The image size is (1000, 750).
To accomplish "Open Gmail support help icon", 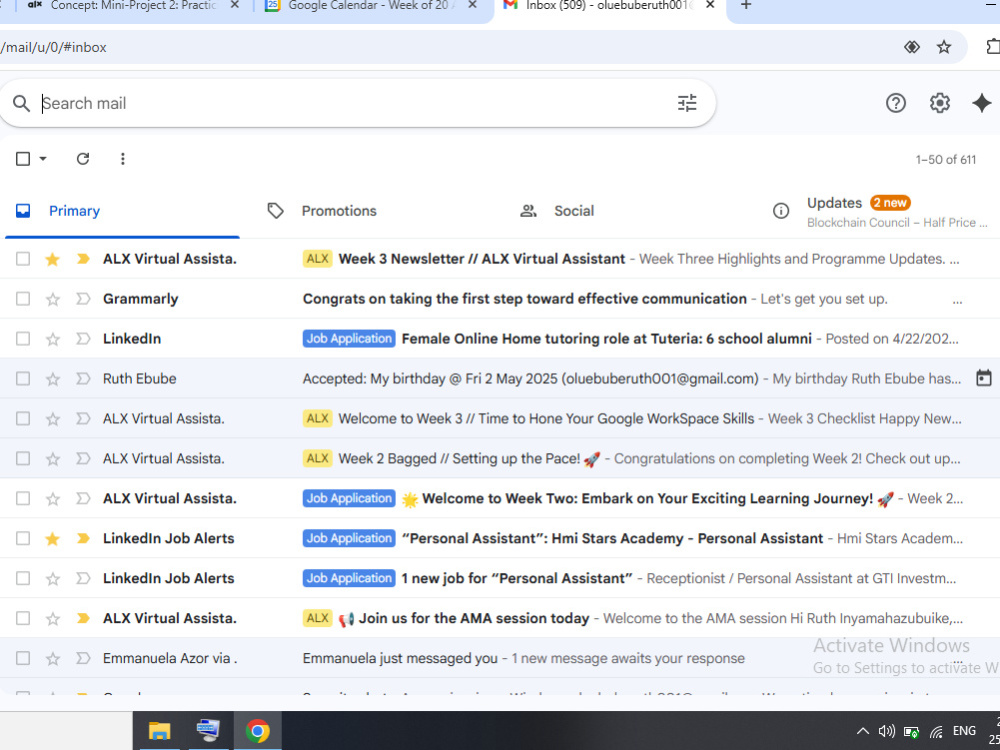I will click(895, 103).
